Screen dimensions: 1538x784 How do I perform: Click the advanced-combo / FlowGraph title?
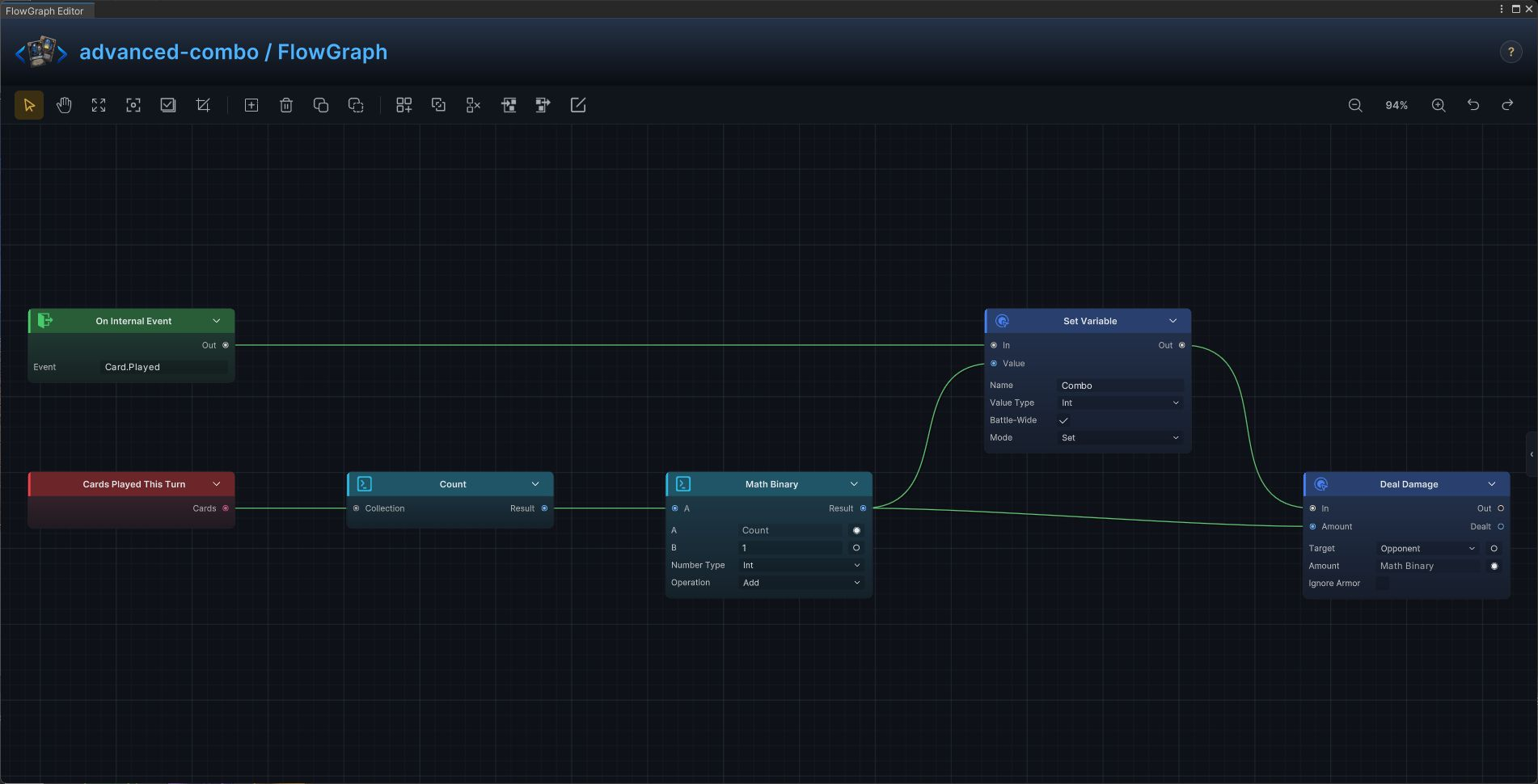pos(233,52)
